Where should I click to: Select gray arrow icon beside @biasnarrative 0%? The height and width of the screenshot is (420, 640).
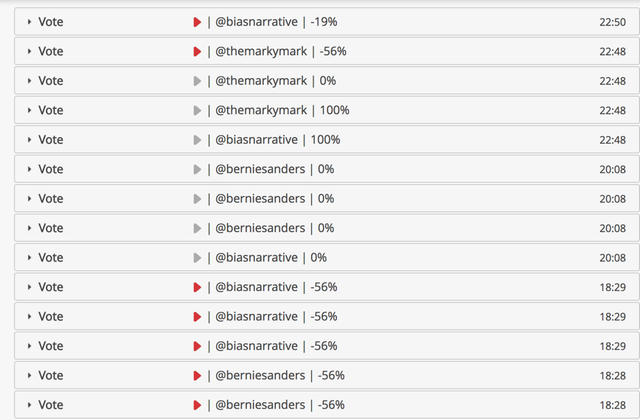coord(198,258)
